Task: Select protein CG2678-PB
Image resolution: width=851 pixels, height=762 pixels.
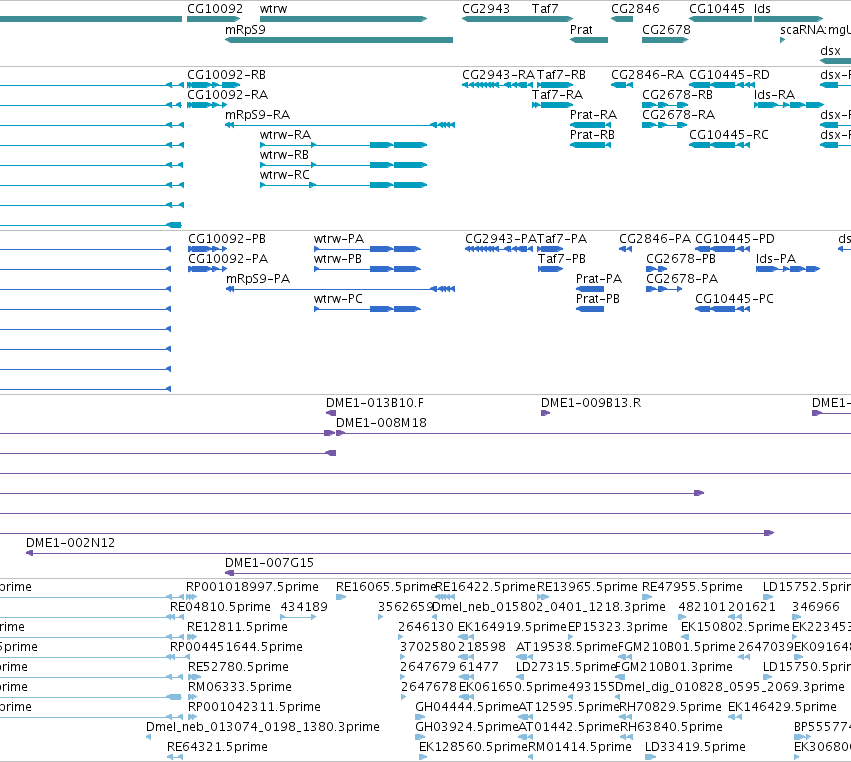Action: coord(681,259)
